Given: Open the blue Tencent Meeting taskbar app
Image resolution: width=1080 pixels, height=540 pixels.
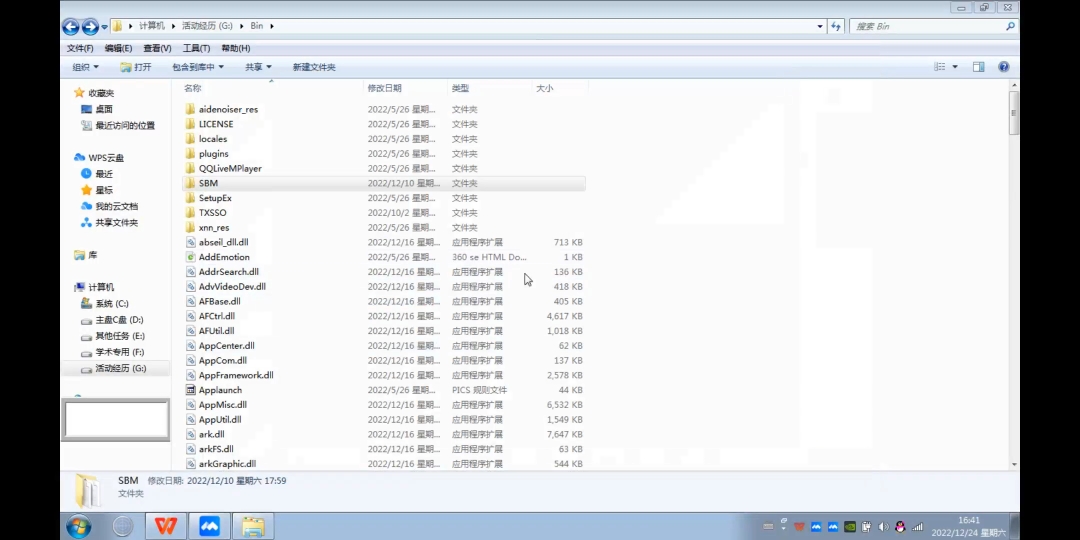Looking at the screenshot, I should pyautogui.click(x=209, y=527).
